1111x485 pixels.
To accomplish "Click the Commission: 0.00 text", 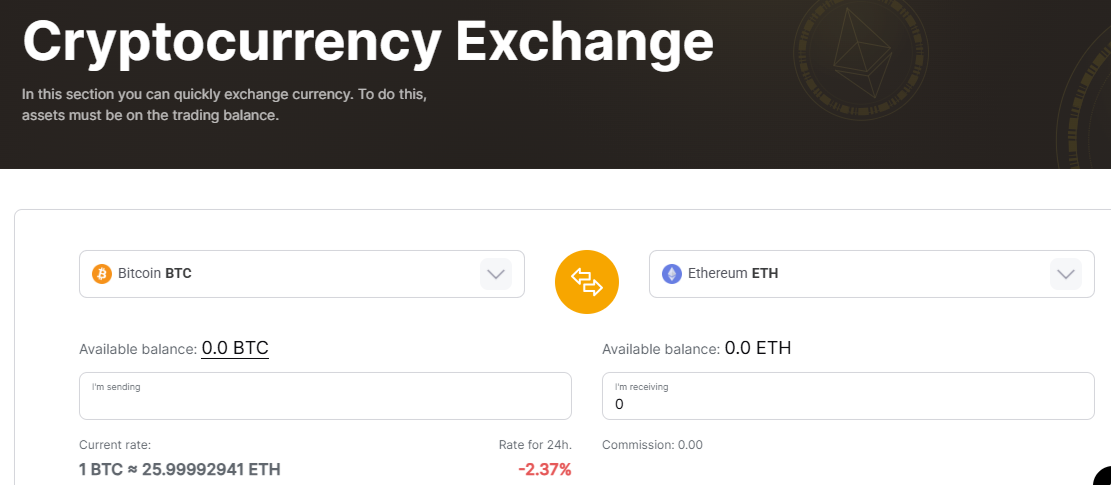I will tap(652, 444).
